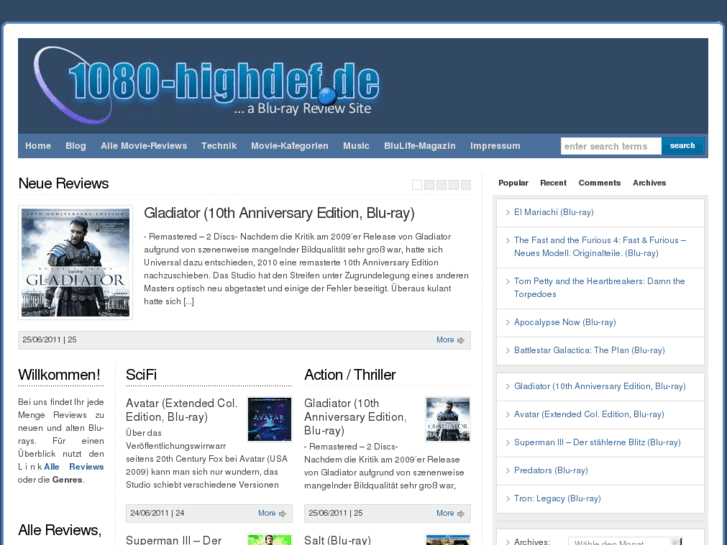The image size is (727, 545).
Task: Click arrow icon next to Avatar More
Action: pyautogui.click(x=282, y=513)
